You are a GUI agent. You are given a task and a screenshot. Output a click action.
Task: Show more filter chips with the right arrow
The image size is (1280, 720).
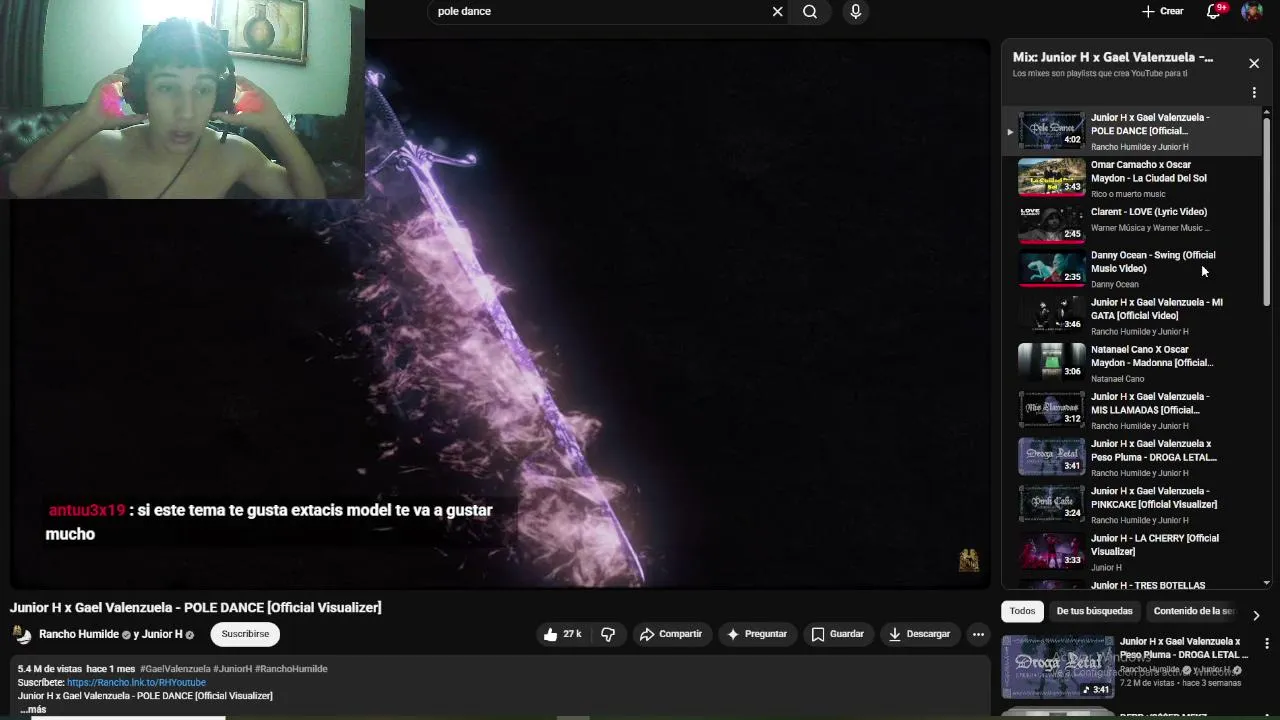pyautogui.click(x=1256, y=615)
